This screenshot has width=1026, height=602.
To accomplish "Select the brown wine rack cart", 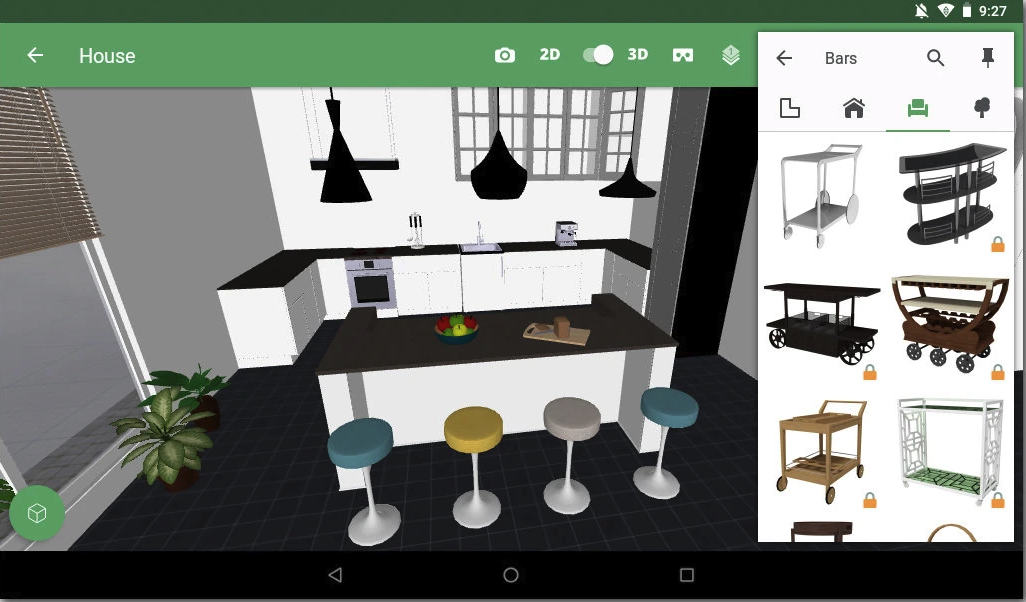I will pos(950,323).
